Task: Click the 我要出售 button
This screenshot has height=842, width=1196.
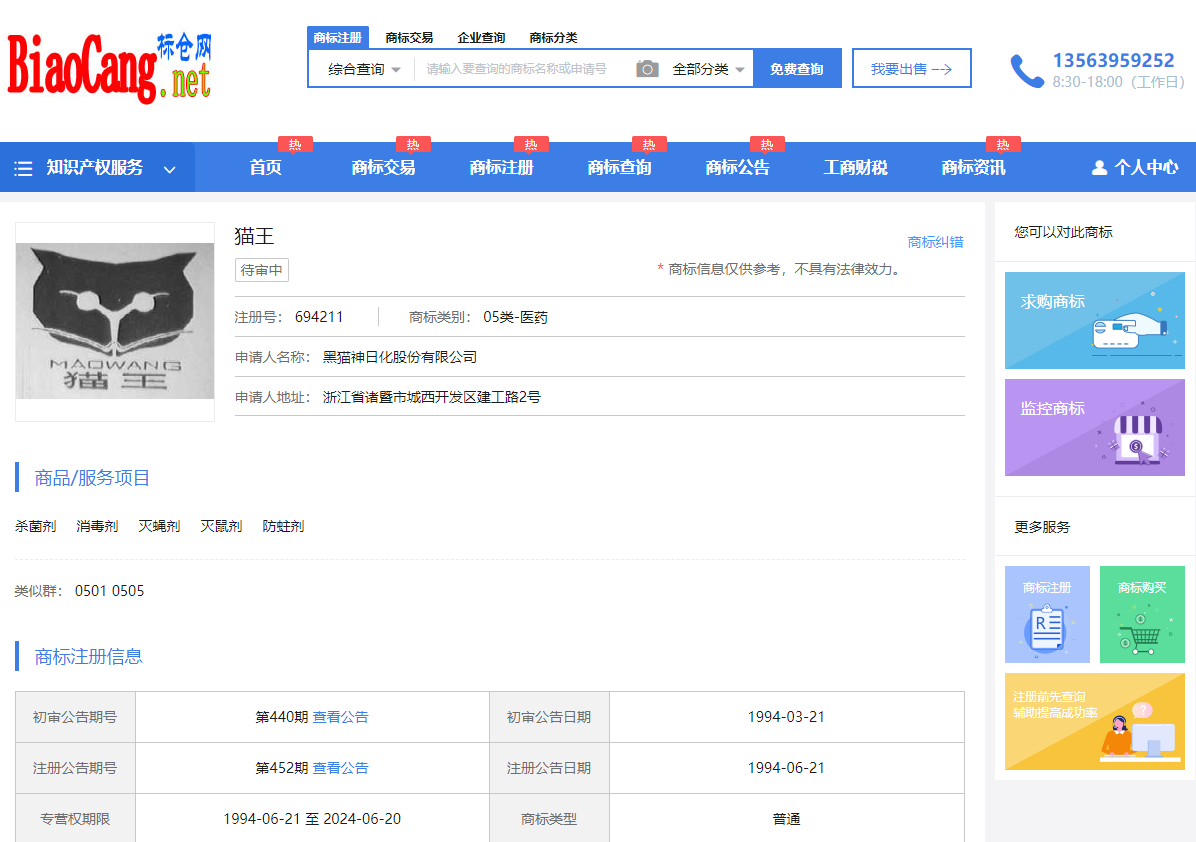Action: (911, 69)
